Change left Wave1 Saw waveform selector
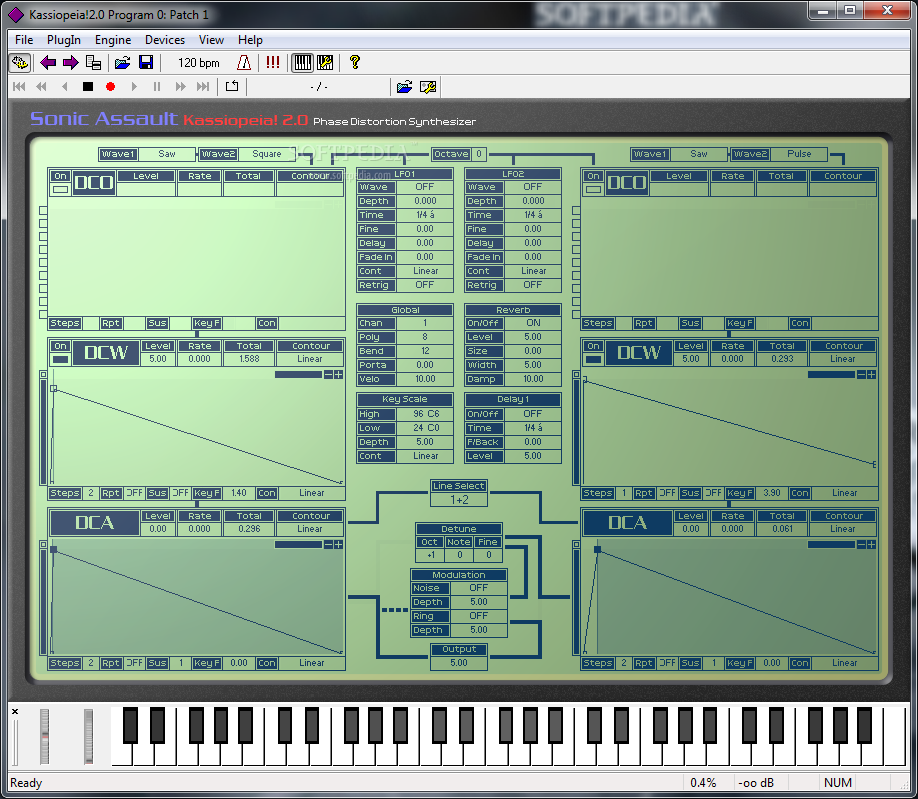The width and height of the screenshot is (918, 799). coord(167,154)
